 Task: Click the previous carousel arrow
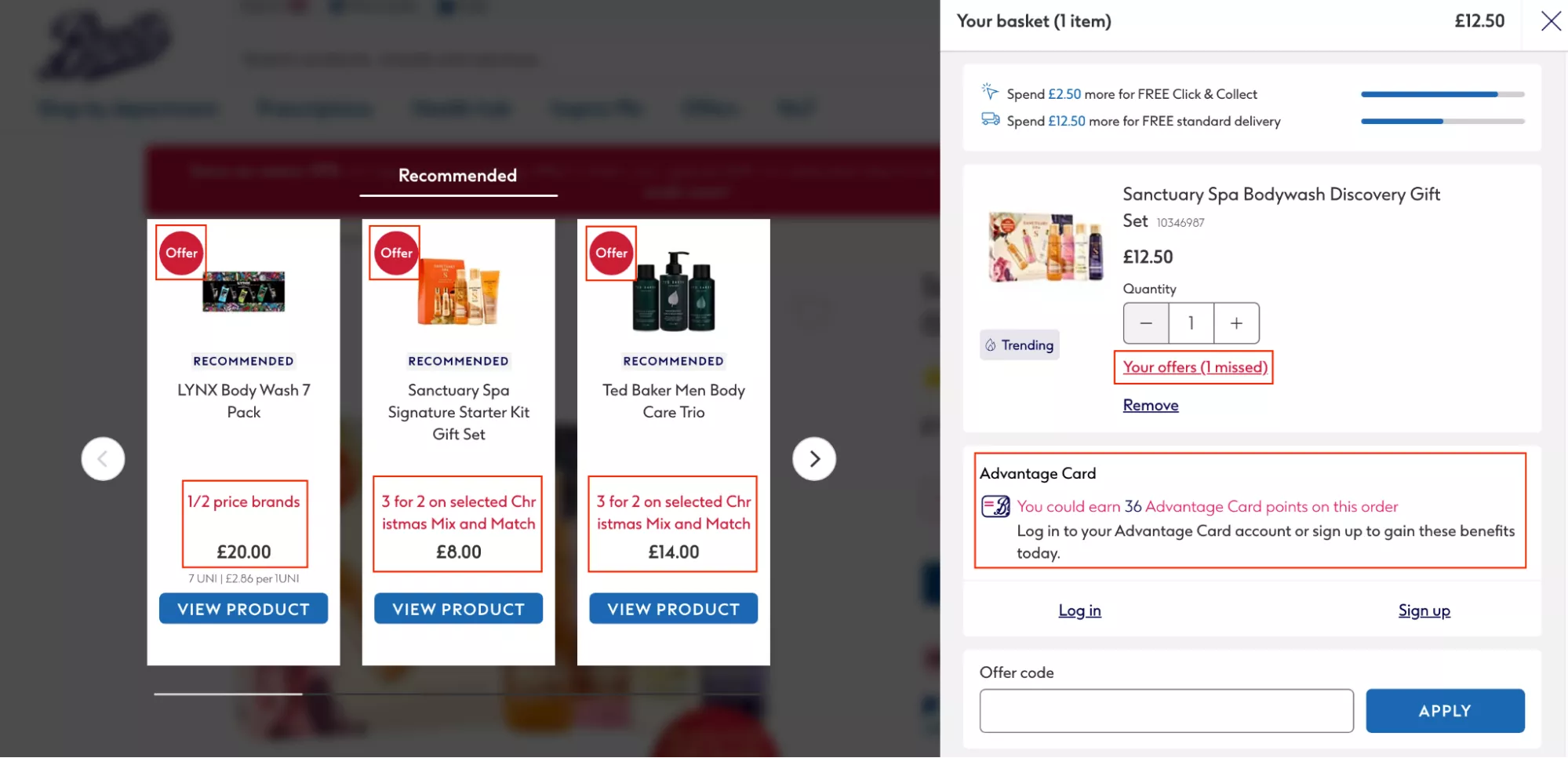point(103,458)
